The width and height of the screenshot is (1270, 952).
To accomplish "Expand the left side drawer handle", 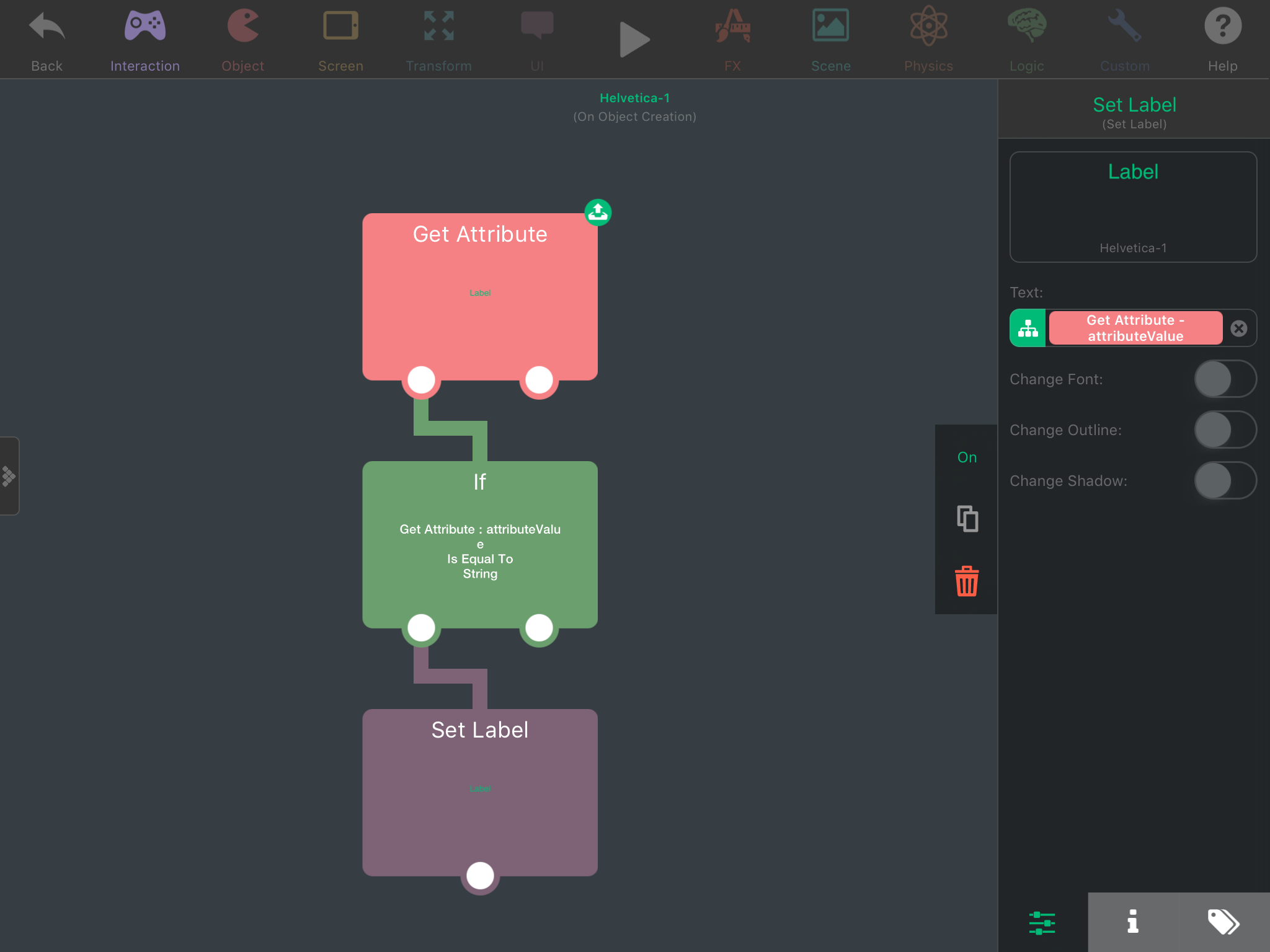I will click(9, 476).
